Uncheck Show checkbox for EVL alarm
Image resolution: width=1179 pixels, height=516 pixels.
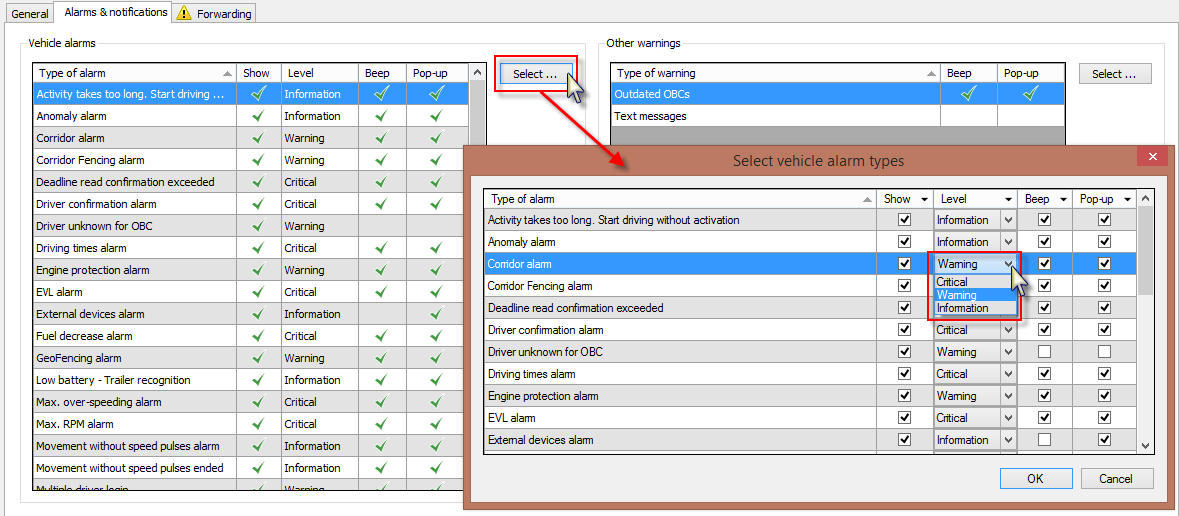pyautogui.click(x=905, y=418)
